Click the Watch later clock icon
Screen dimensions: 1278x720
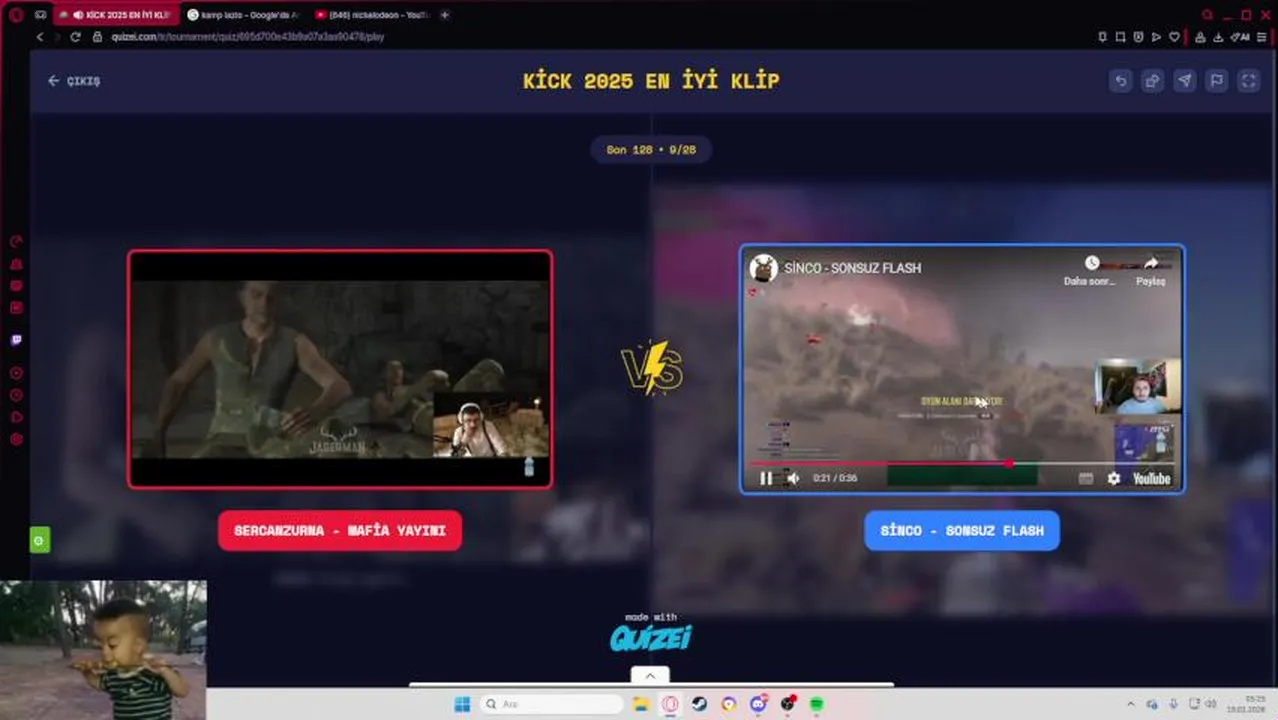[1092, 263]
